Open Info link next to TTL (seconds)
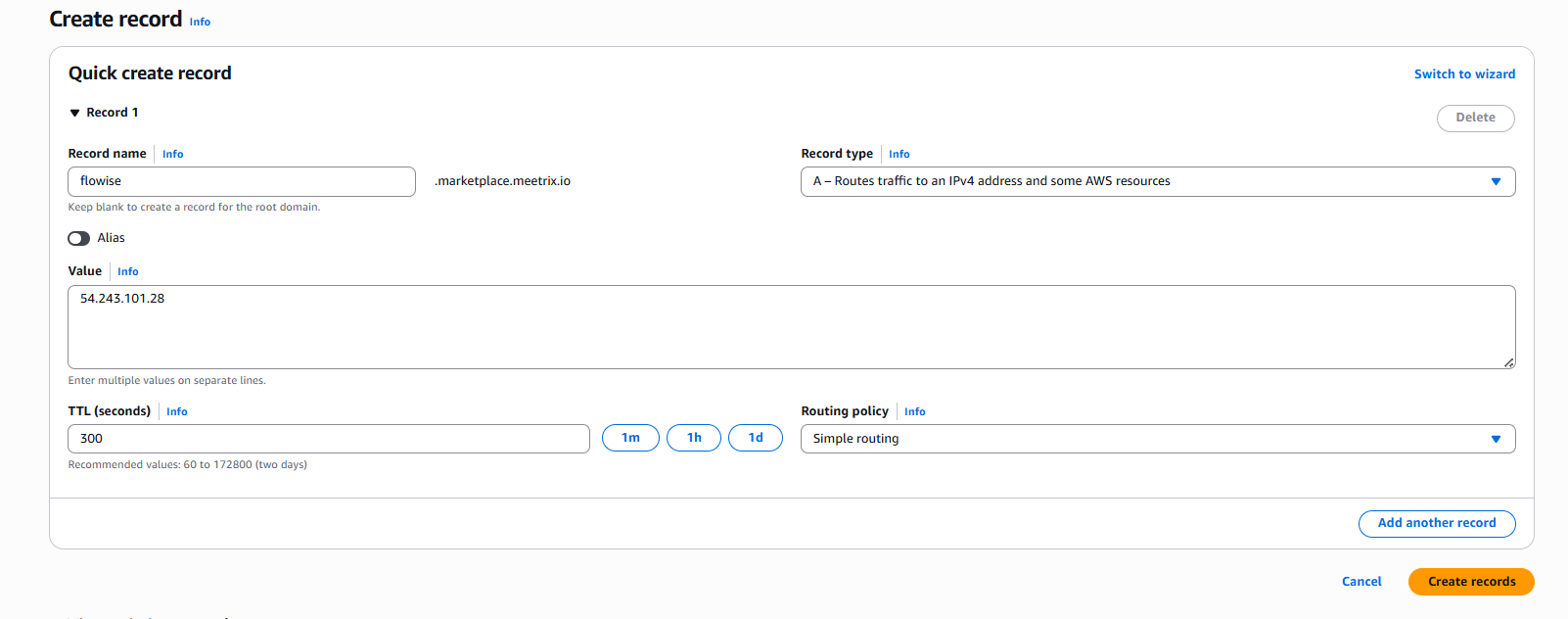This screenshot has height=619, width=1568. click(x=177, y=411)
